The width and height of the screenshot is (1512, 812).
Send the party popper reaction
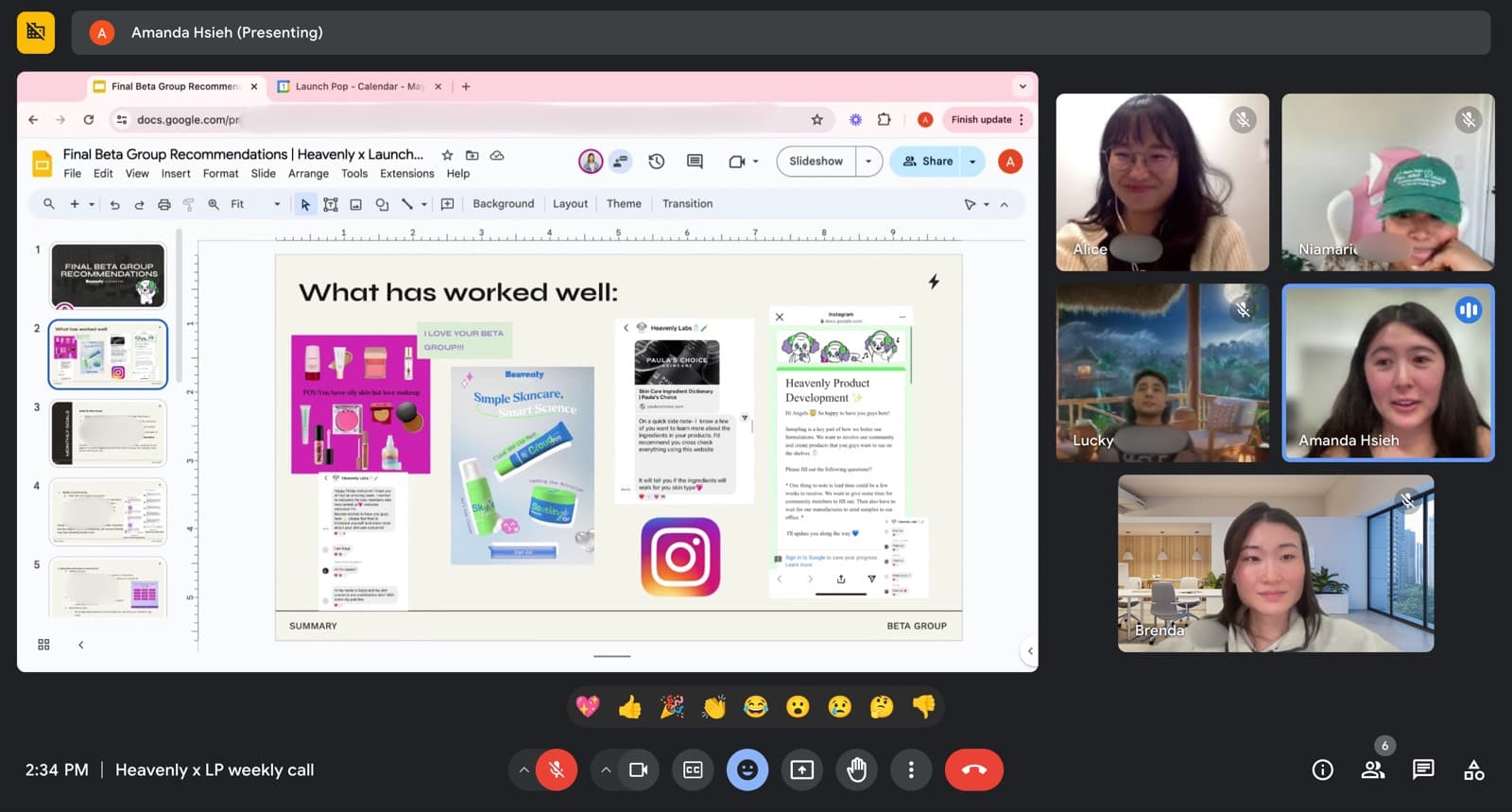click(672, 706)
